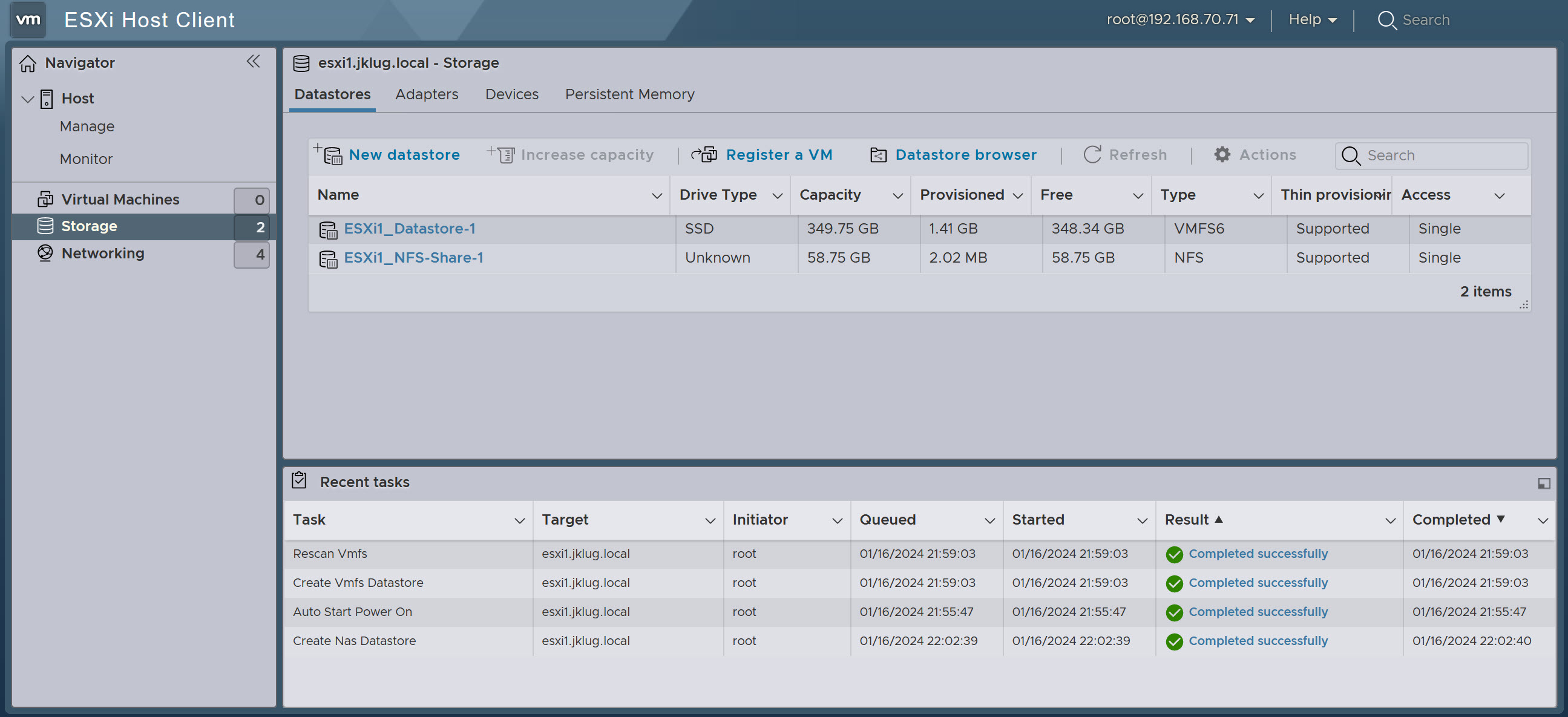Open the Datastore browser

coord(965,155)
